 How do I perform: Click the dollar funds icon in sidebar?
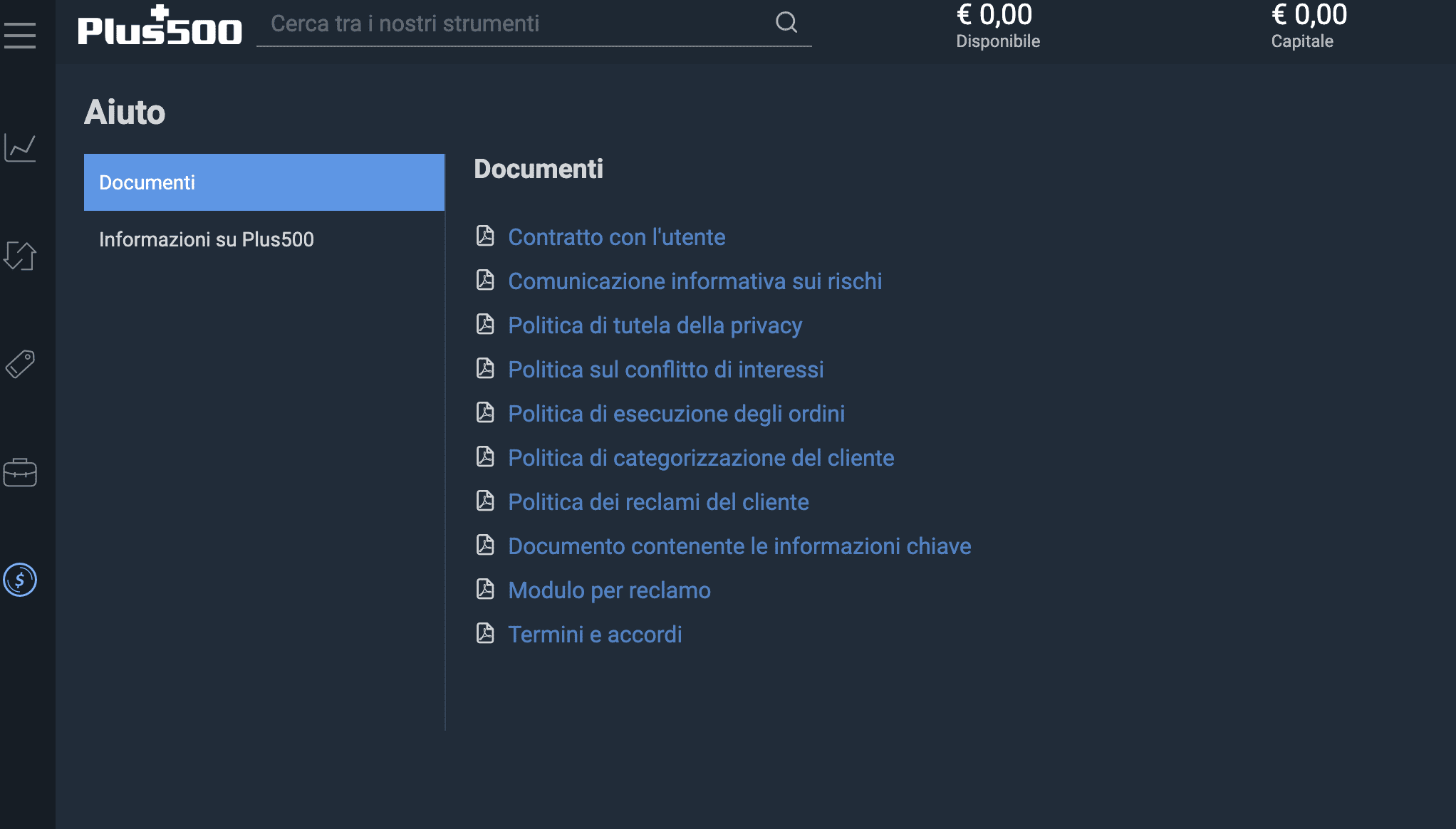click(20, 580)
